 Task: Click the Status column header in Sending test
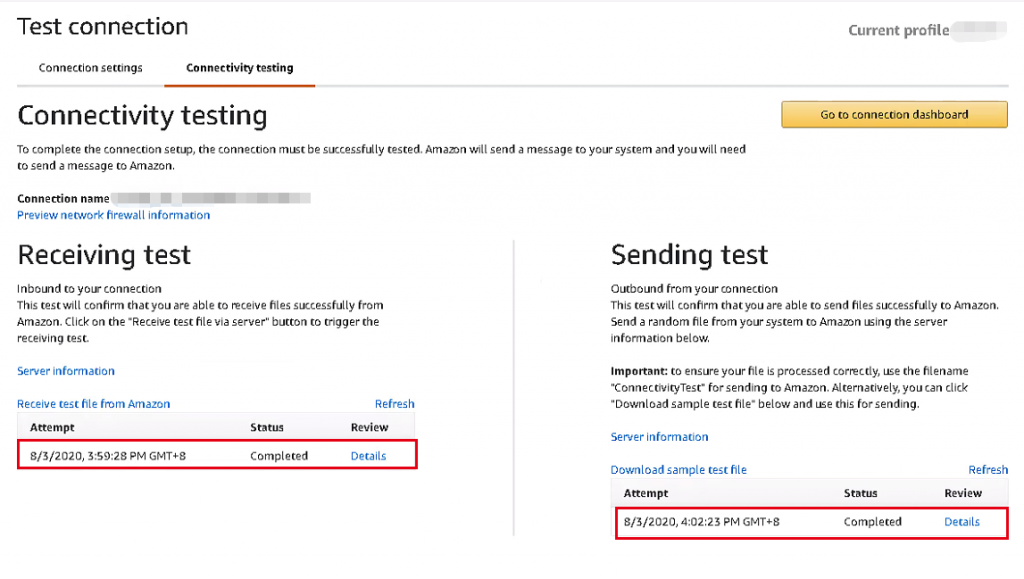pyautogui.click(x=861, y=493)
